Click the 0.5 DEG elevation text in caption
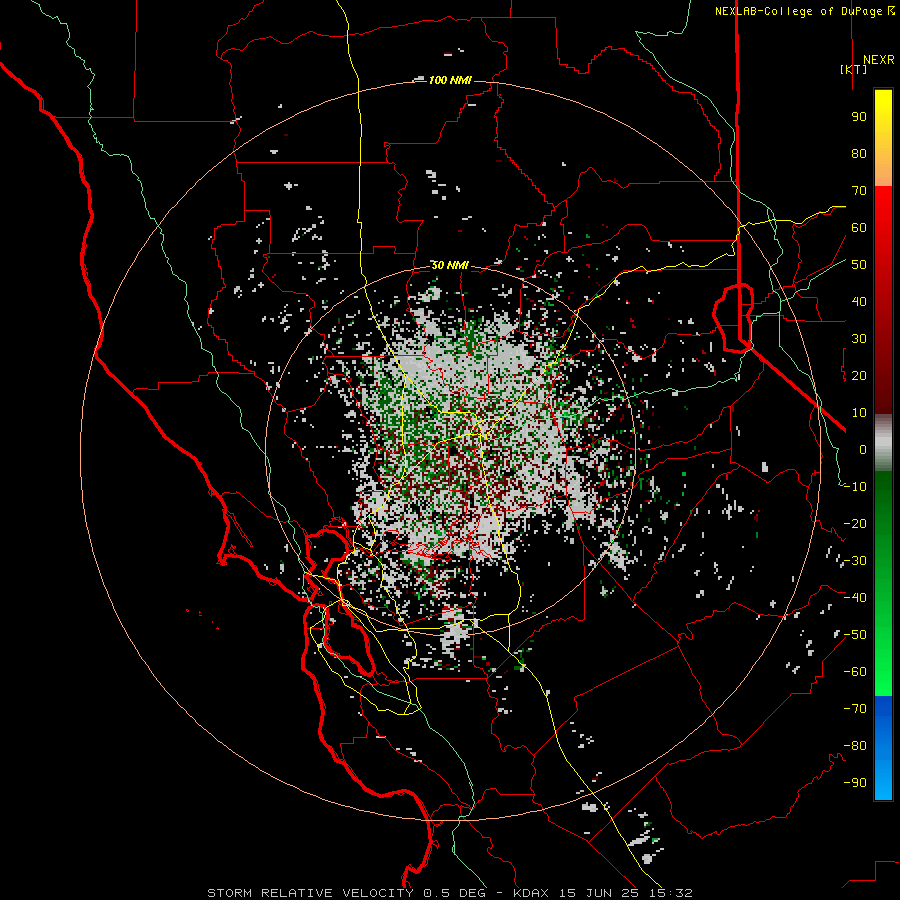Viewport: 900px width, 900px height. (x=454, y=893)
